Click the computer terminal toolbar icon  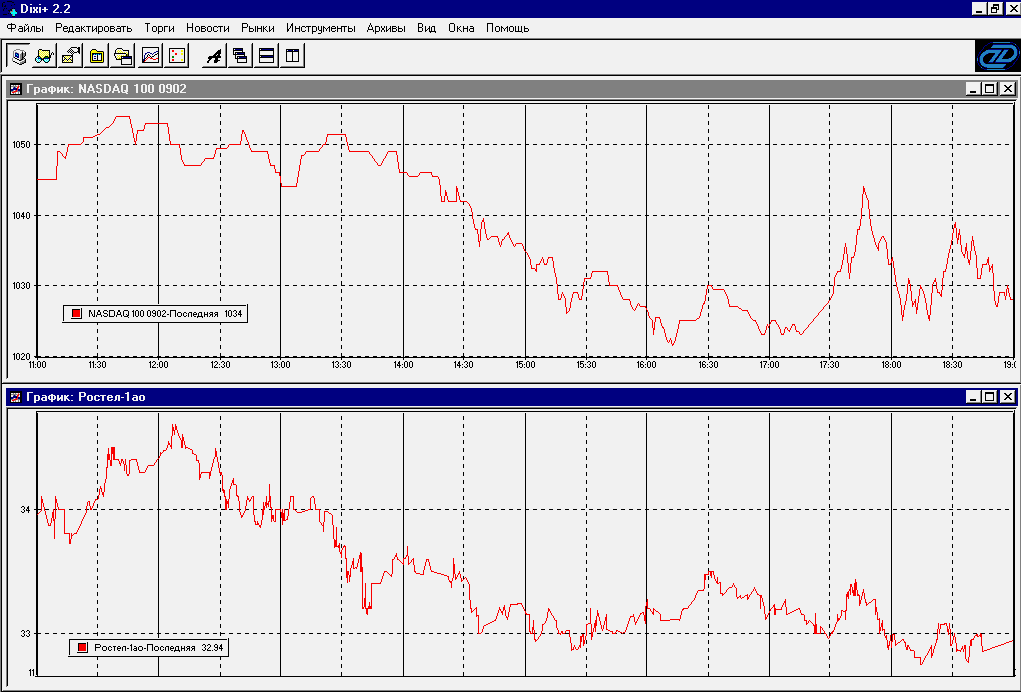pos(19,56)
